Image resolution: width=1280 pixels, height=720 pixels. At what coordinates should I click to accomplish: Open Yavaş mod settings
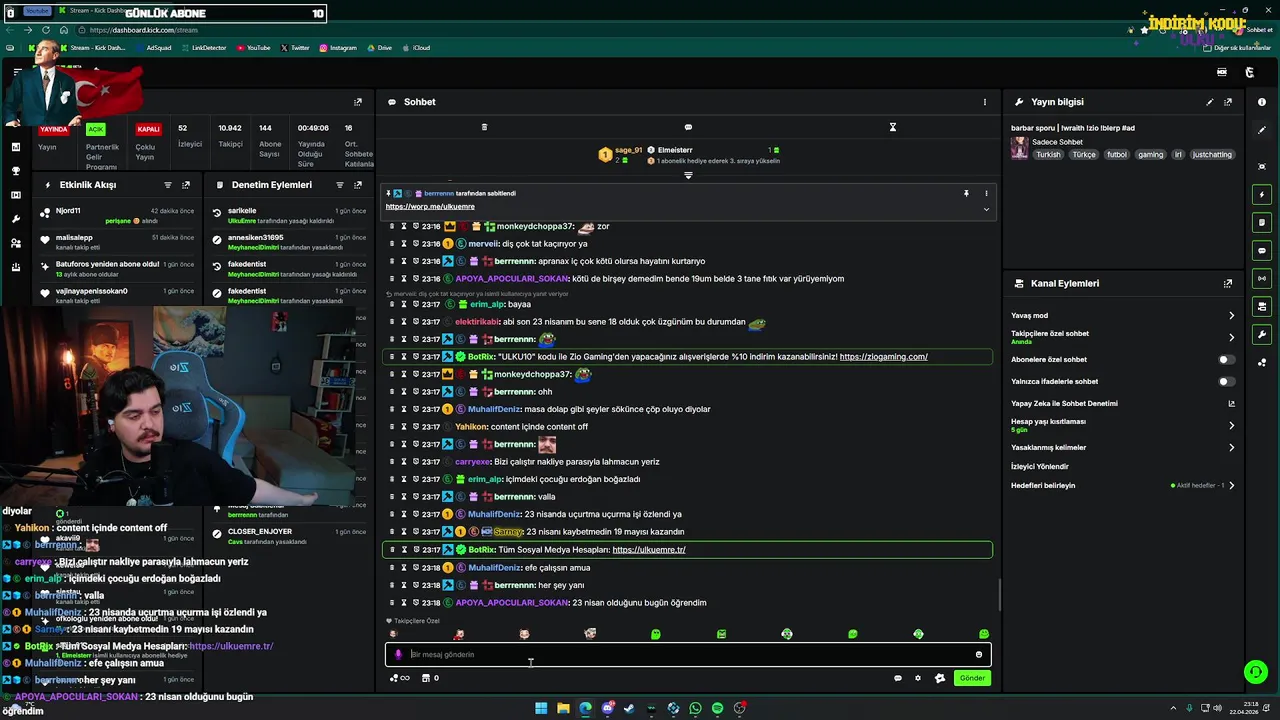click(1231, 315)
